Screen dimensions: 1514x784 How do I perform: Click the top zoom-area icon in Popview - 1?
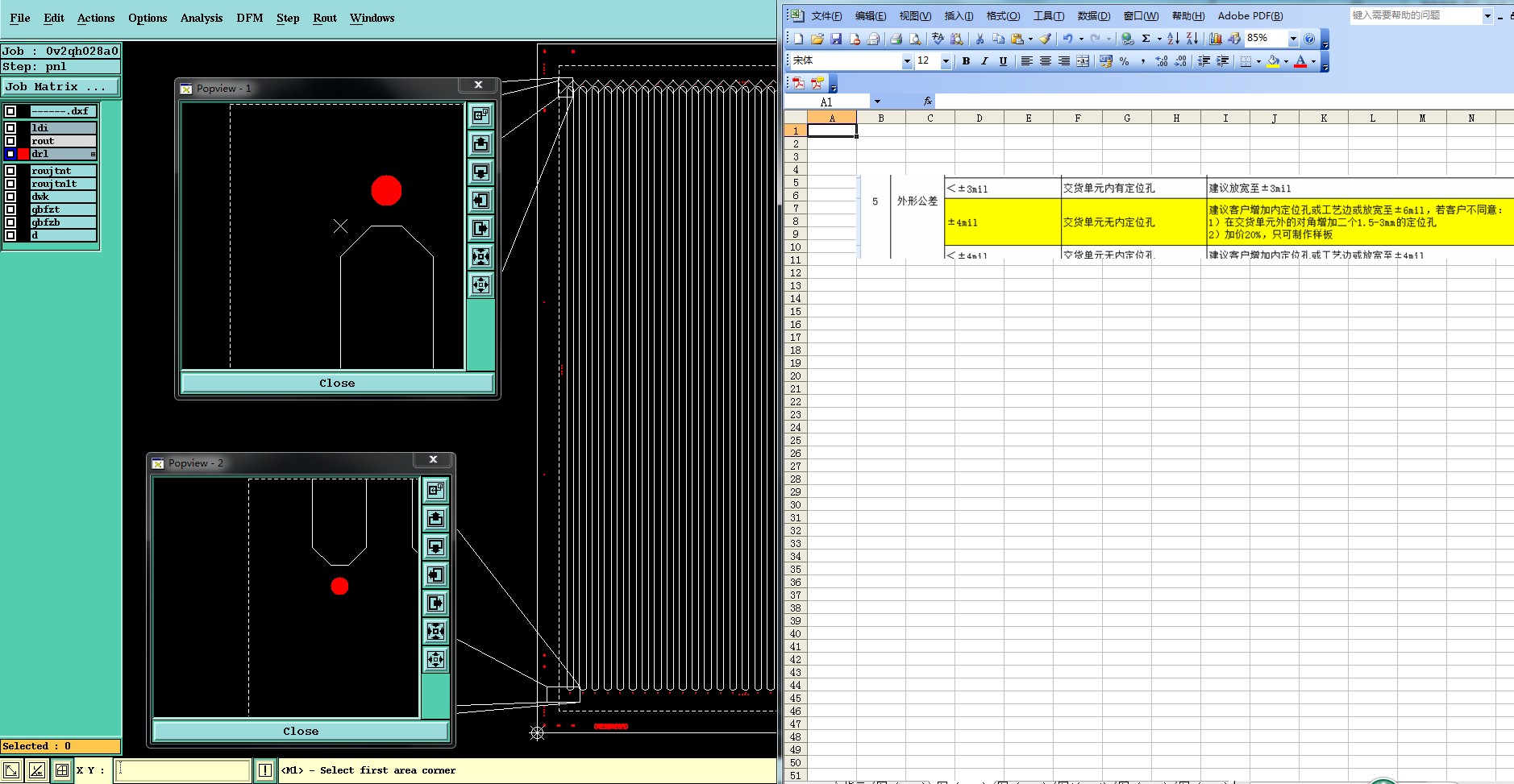coord(481,116)
